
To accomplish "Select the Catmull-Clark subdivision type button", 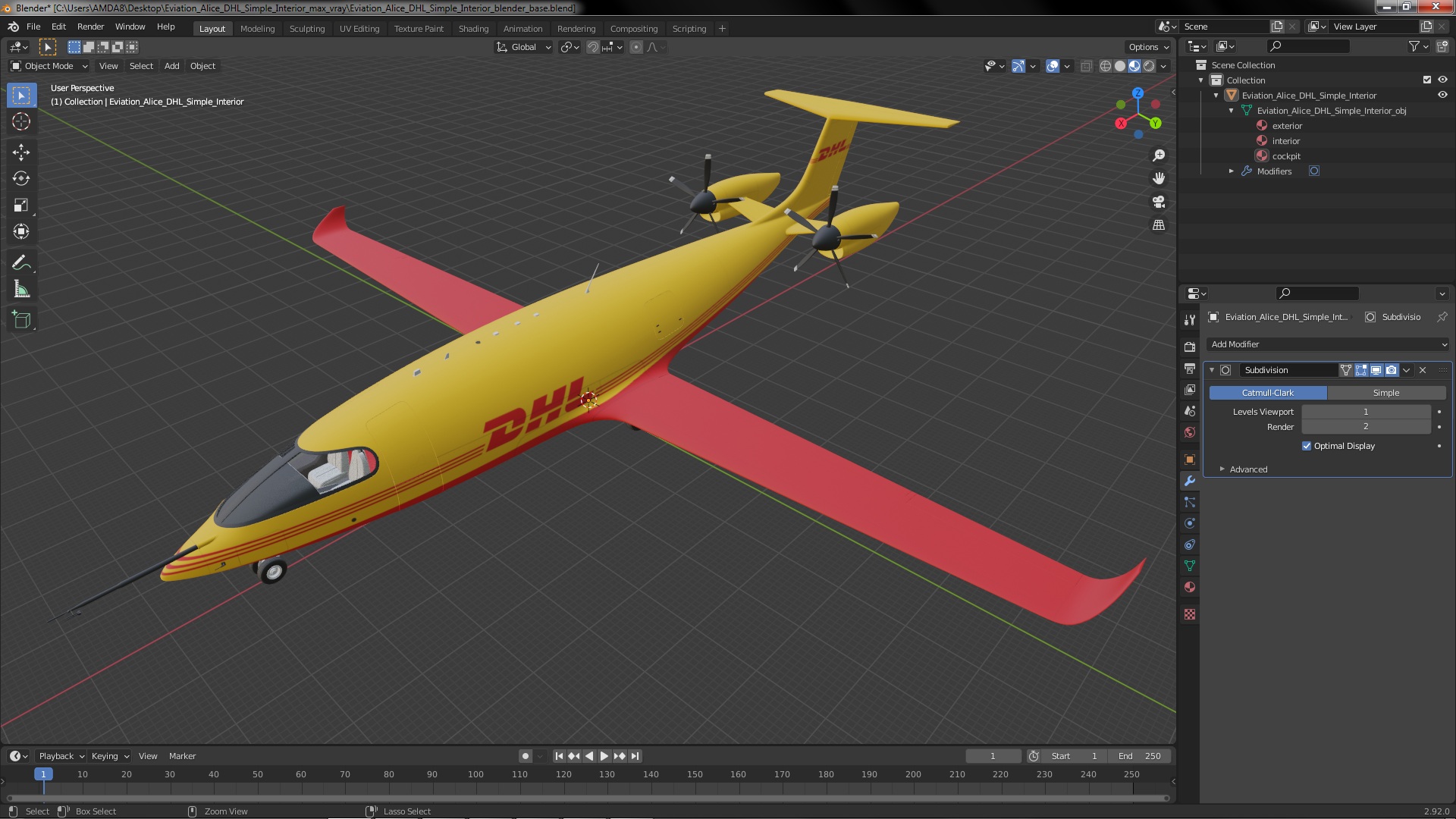I will [x=1268, y=393].
